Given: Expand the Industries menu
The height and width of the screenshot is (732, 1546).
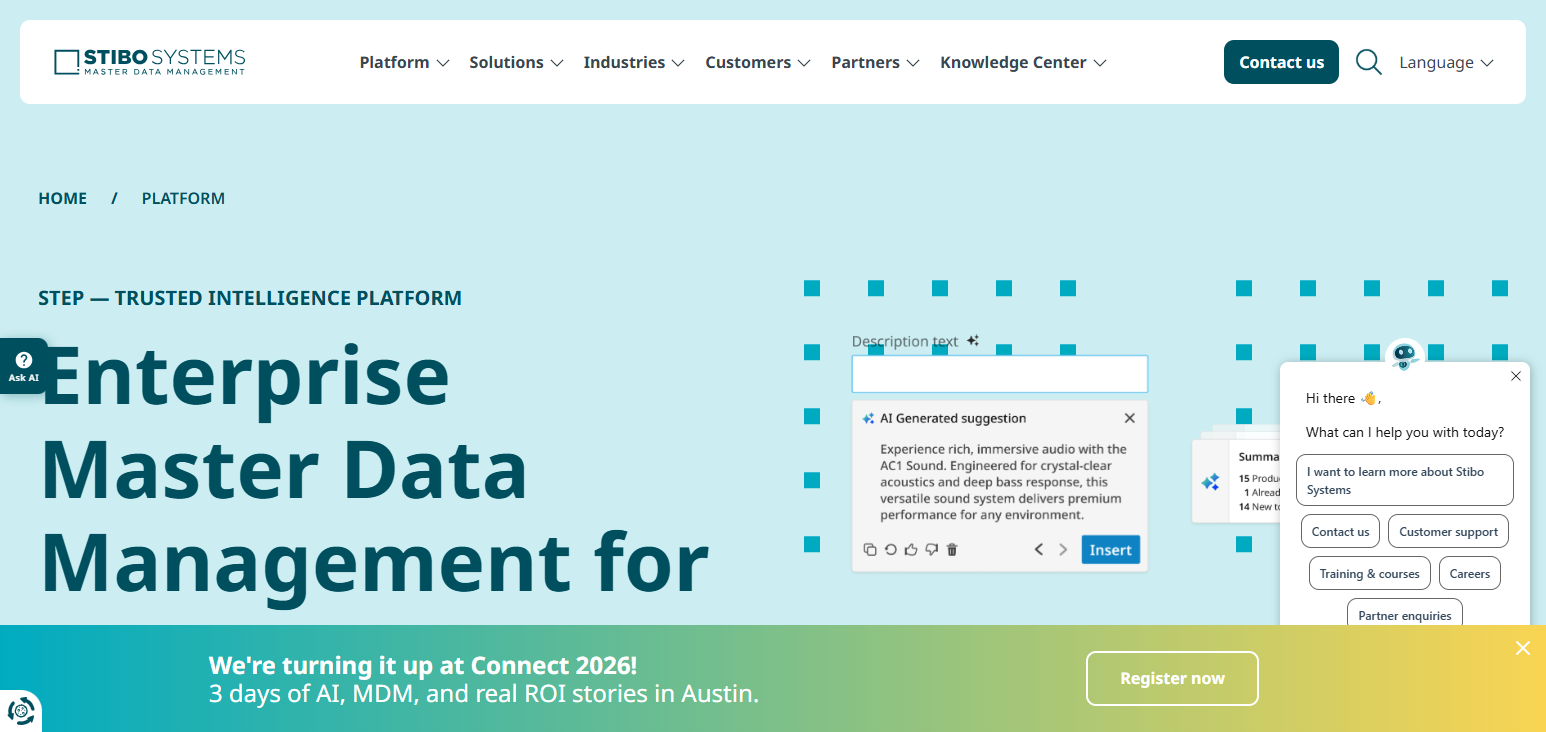Looking at the screenshot, I should 634,62.
